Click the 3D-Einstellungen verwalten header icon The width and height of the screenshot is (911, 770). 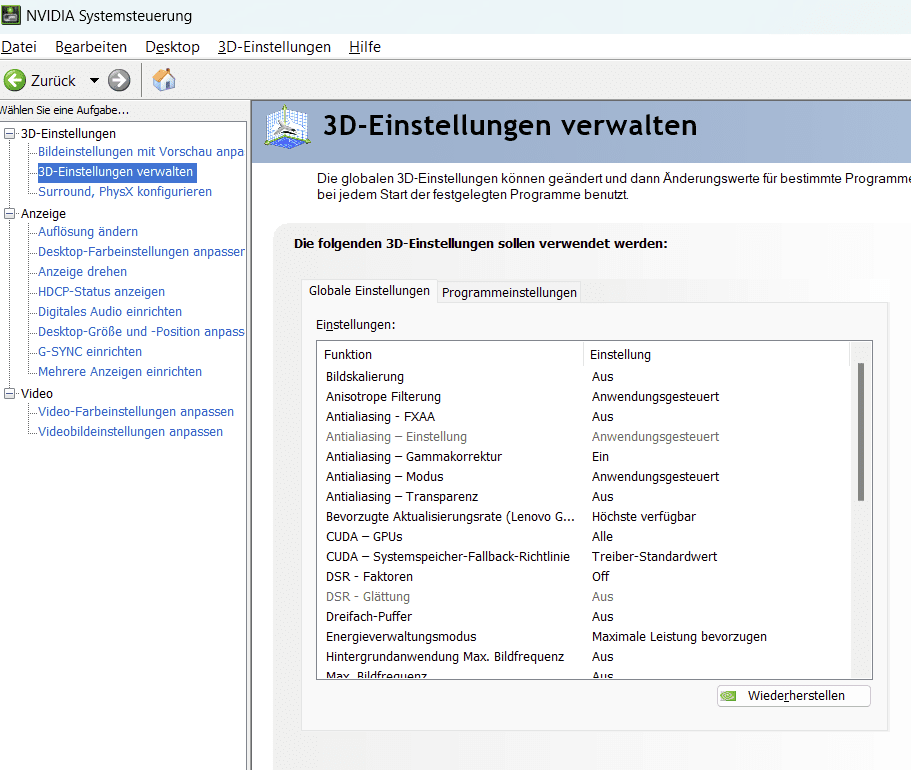(287, 127)
